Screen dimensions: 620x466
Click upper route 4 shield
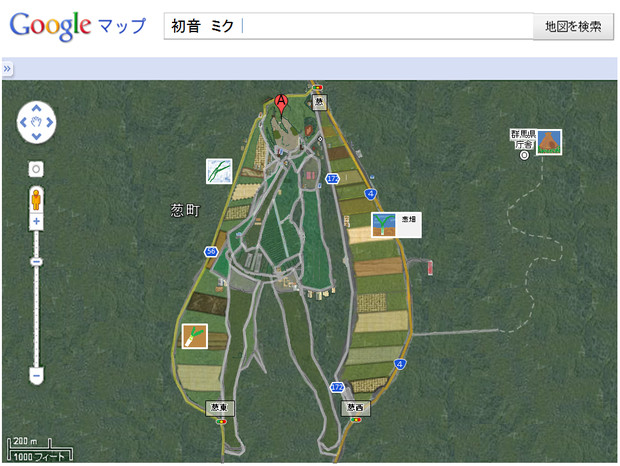click(x=370, y=194)
